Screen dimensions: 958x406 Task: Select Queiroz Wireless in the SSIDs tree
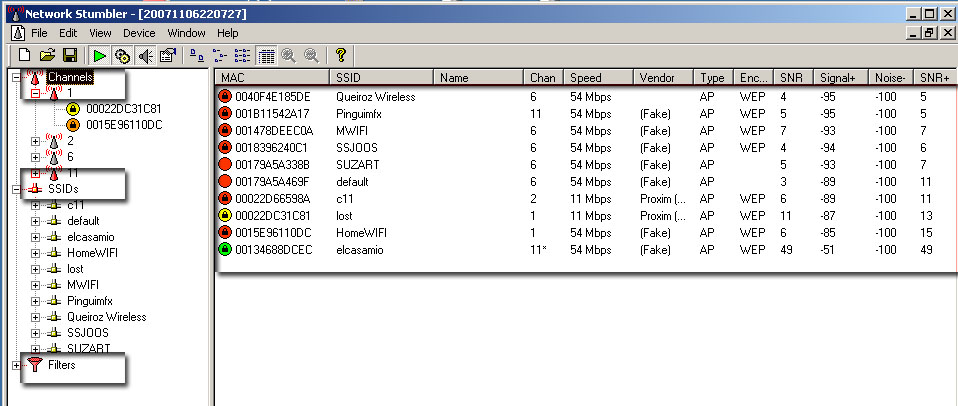click(107, 317)
